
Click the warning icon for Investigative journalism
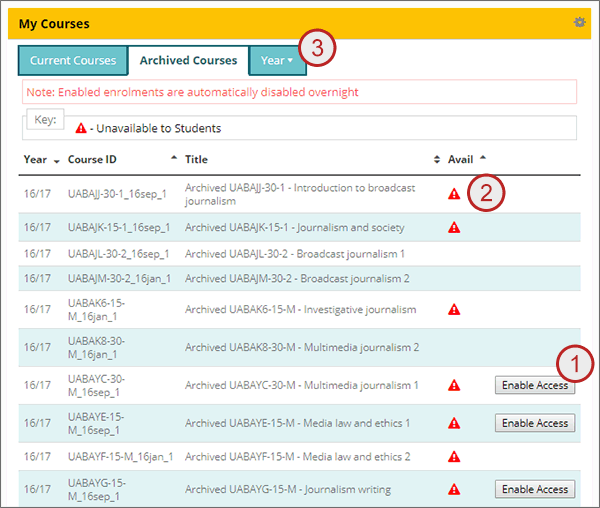[x=454, y=309]
